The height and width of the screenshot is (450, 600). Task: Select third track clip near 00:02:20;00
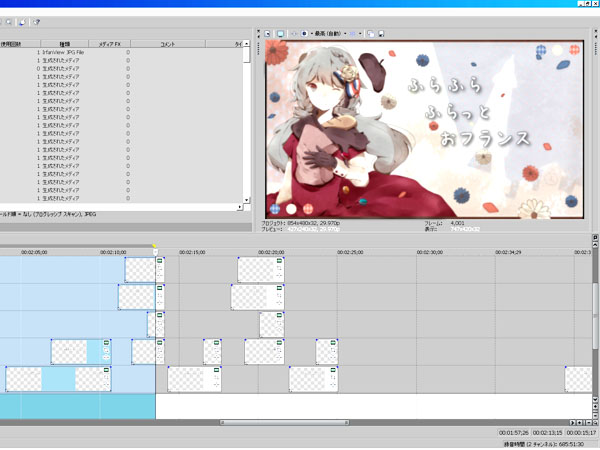point(272,324)
